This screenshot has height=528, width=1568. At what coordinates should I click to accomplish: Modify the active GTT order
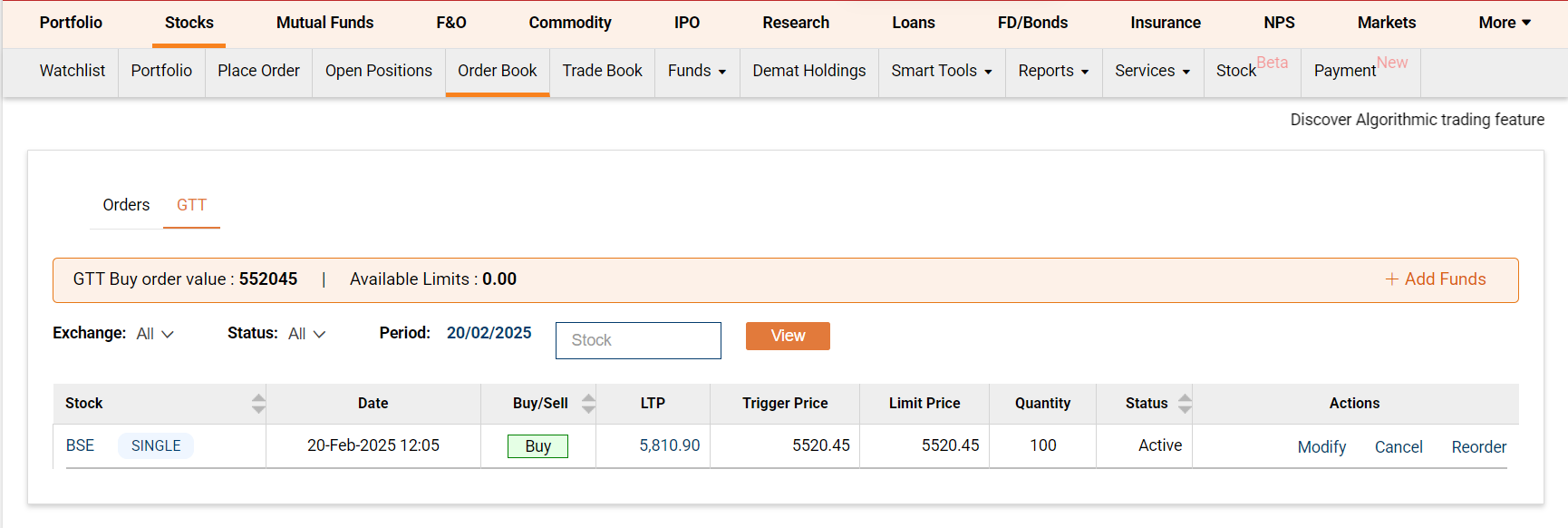[x=1321, y=446]
